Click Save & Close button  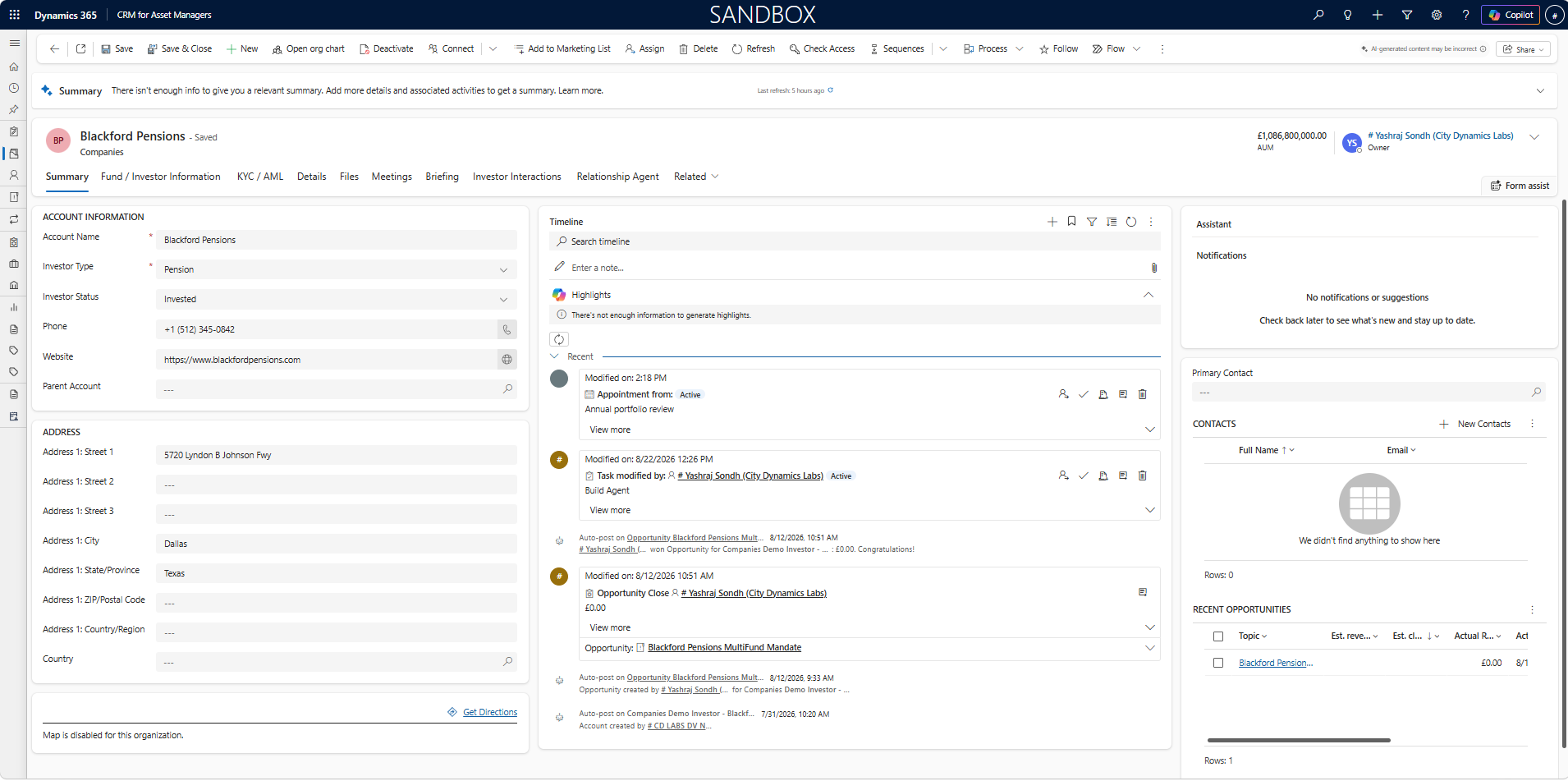click(180, 48)
